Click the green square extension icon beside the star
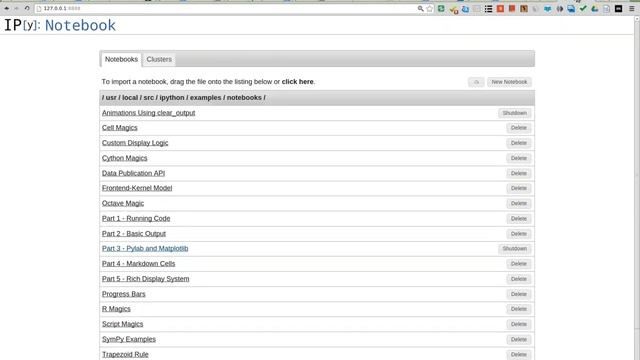Viewport: 640px width, 360px height. tap(441, 8)
